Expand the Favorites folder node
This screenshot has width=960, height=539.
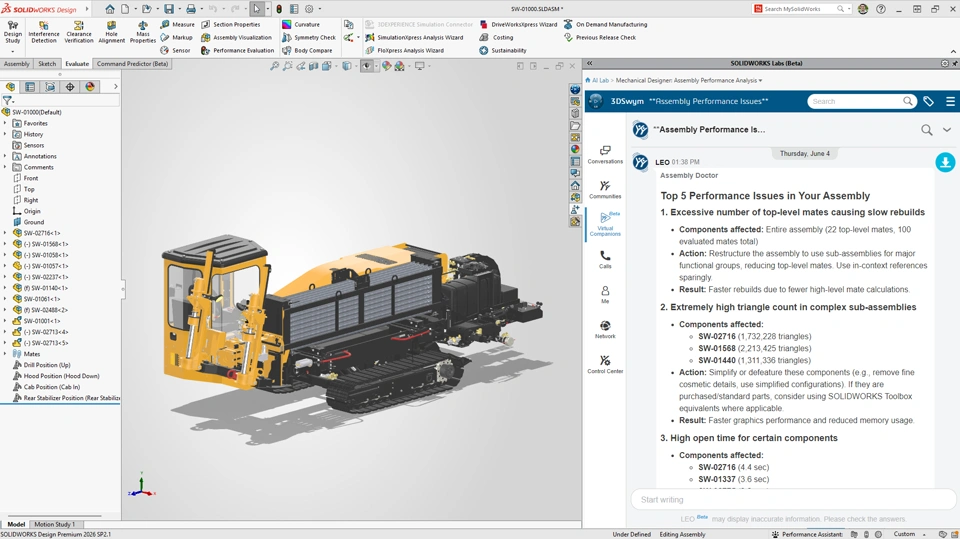click(5, 123)
